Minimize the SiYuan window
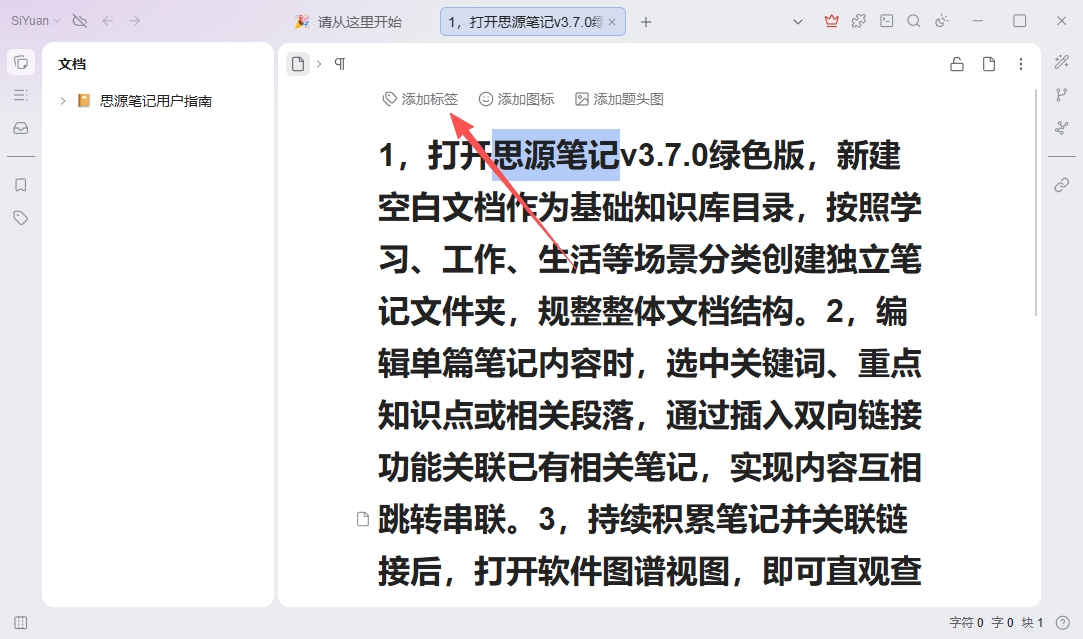 977,21
